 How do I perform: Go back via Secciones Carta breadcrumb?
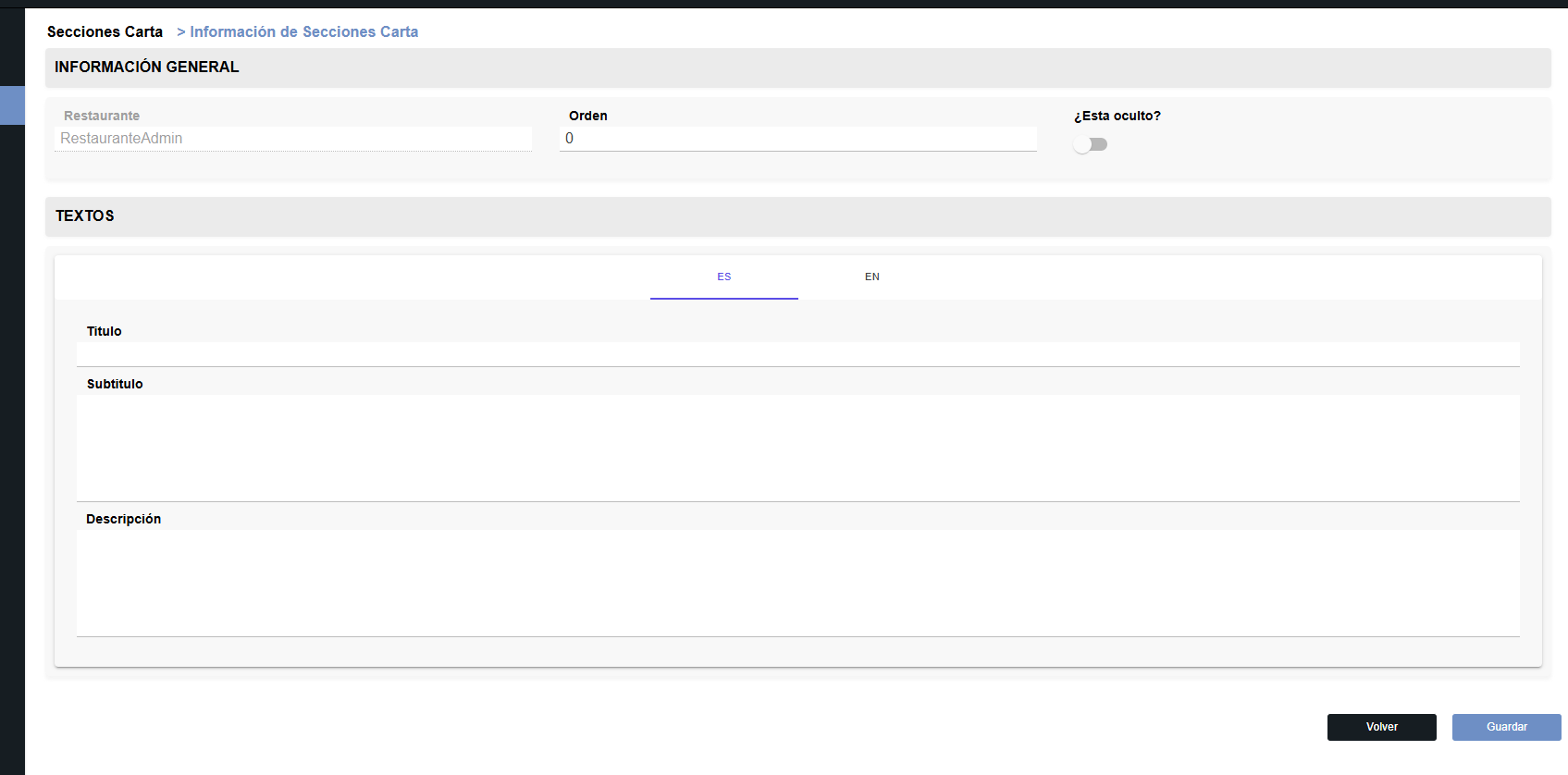105,31
